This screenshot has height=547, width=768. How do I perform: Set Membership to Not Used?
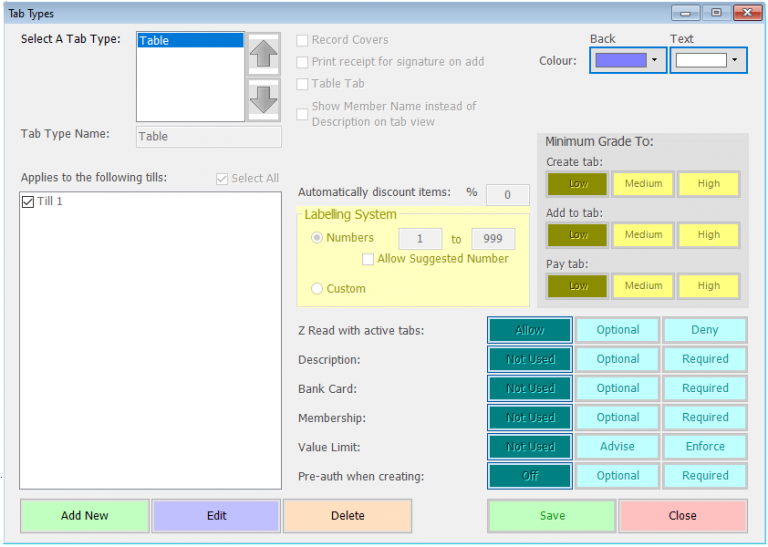(x=530, y=418)
